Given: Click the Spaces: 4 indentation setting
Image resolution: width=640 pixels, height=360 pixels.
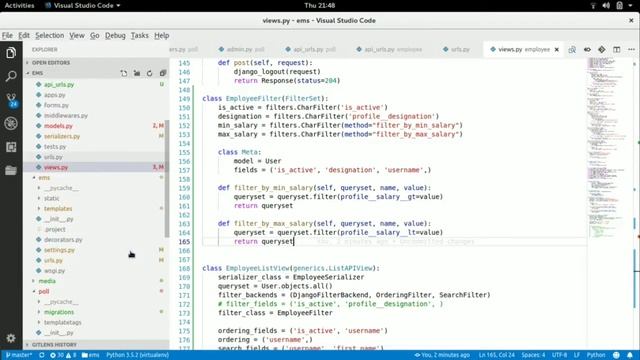Looking at the screenshot, I should [533, 355].
